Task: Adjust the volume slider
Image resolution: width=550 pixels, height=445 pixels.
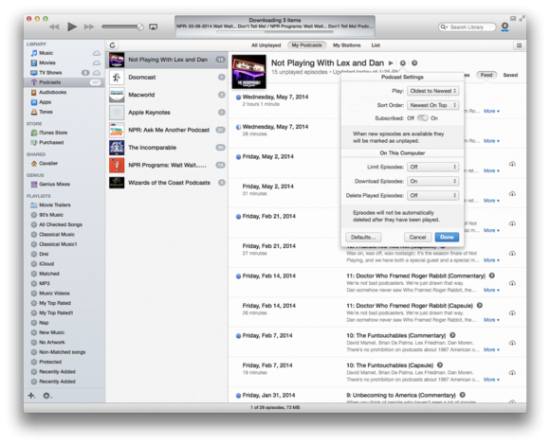Action: point(122,27)
